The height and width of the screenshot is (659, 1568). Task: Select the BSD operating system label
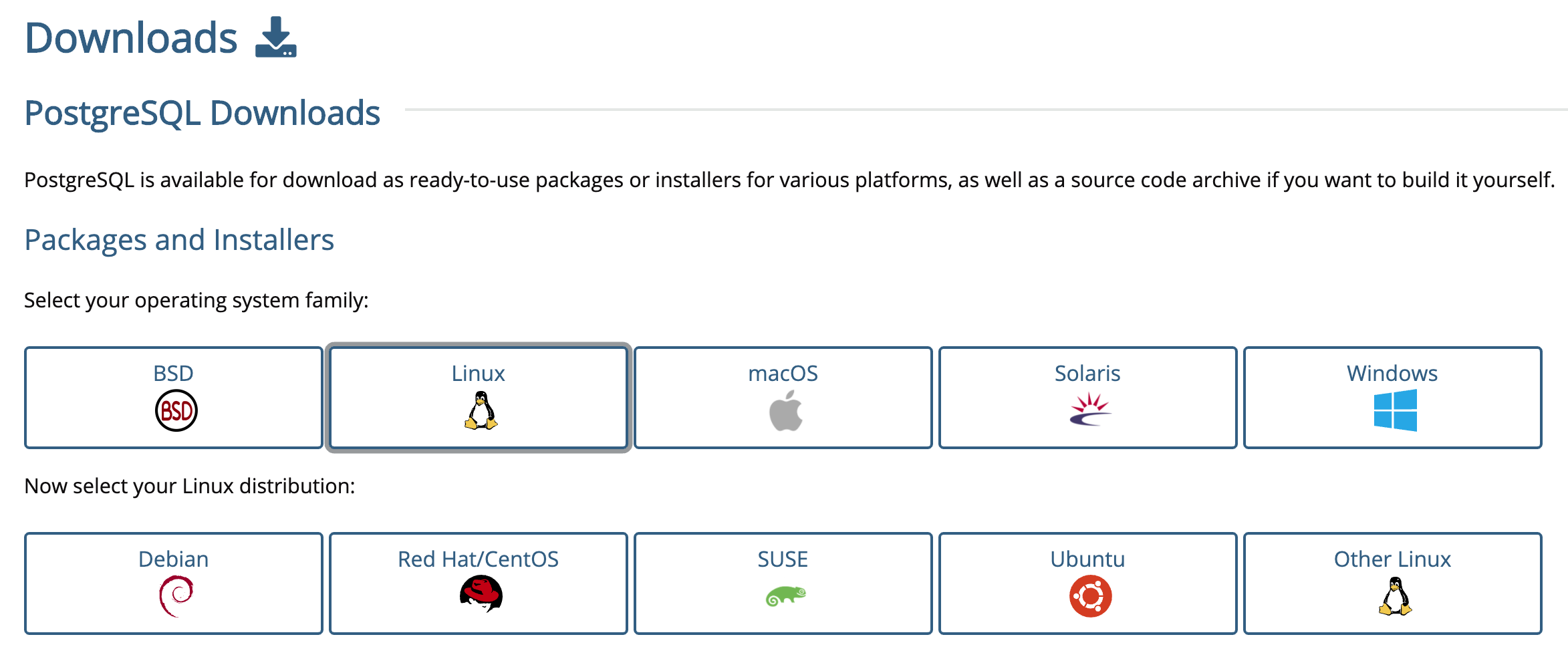[173, 373]
